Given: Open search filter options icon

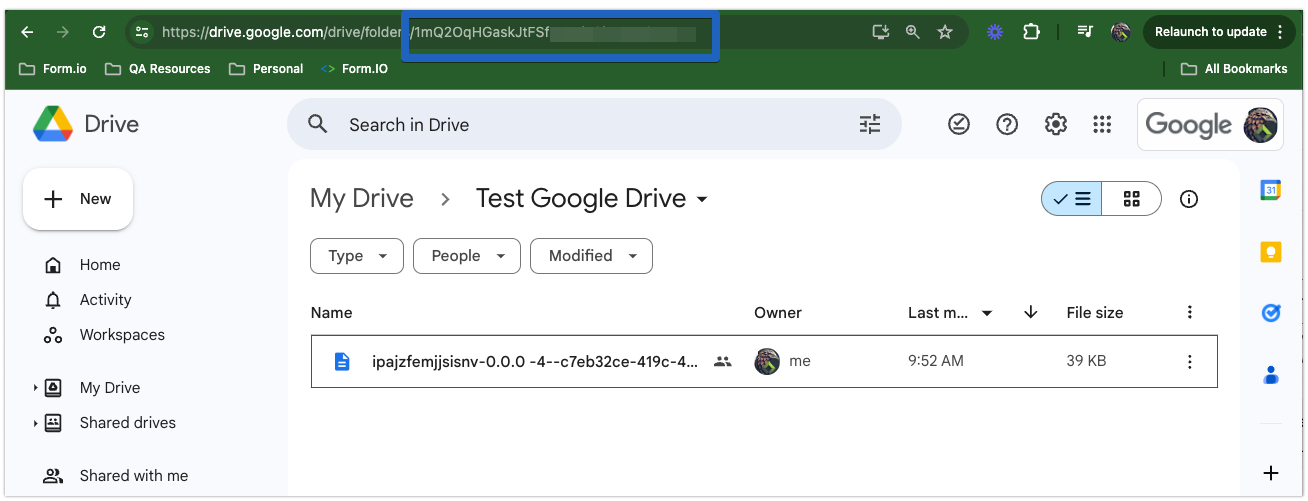Looking at the screenshot, I should coord(870,124).
